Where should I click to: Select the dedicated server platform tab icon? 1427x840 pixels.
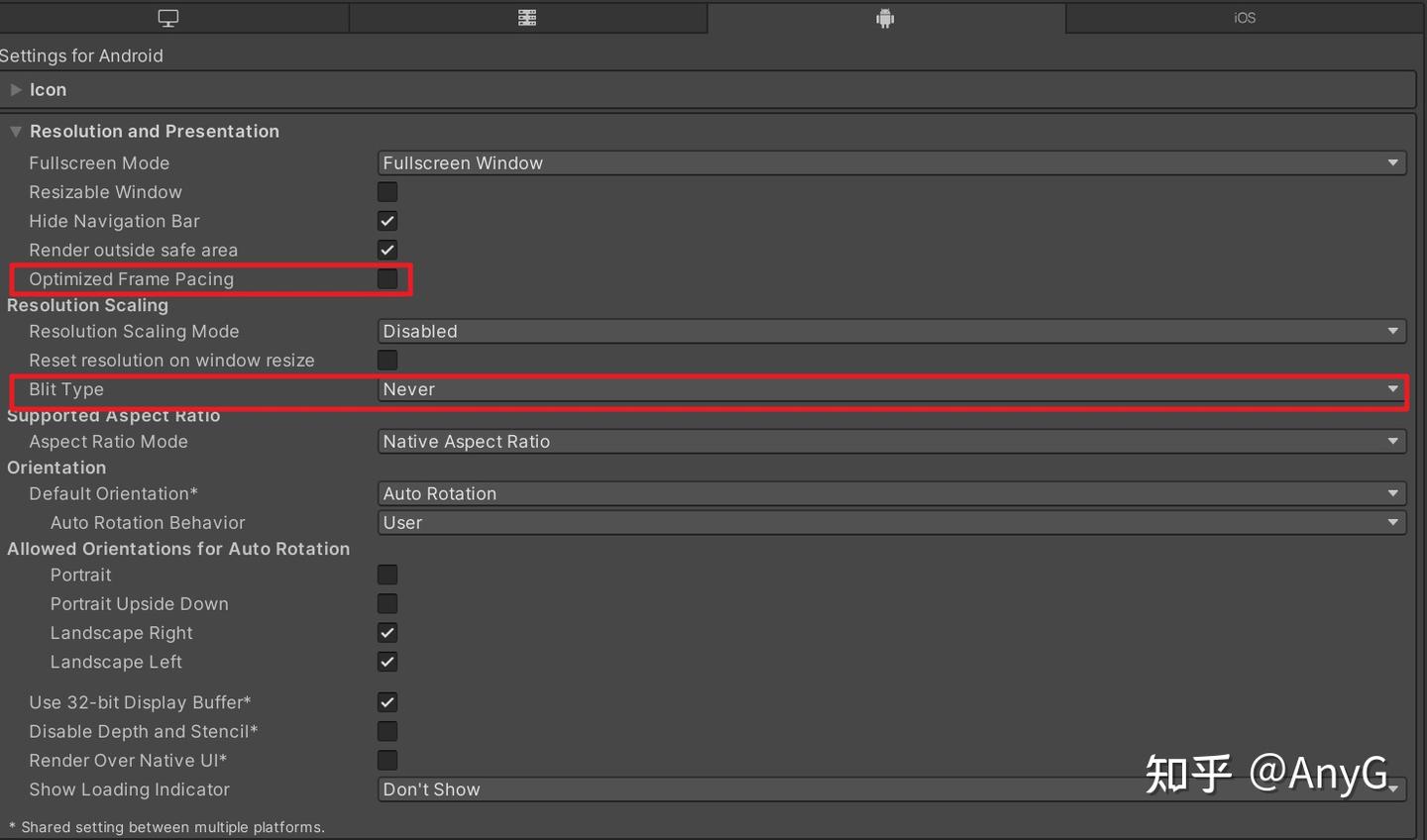[527, 18]
